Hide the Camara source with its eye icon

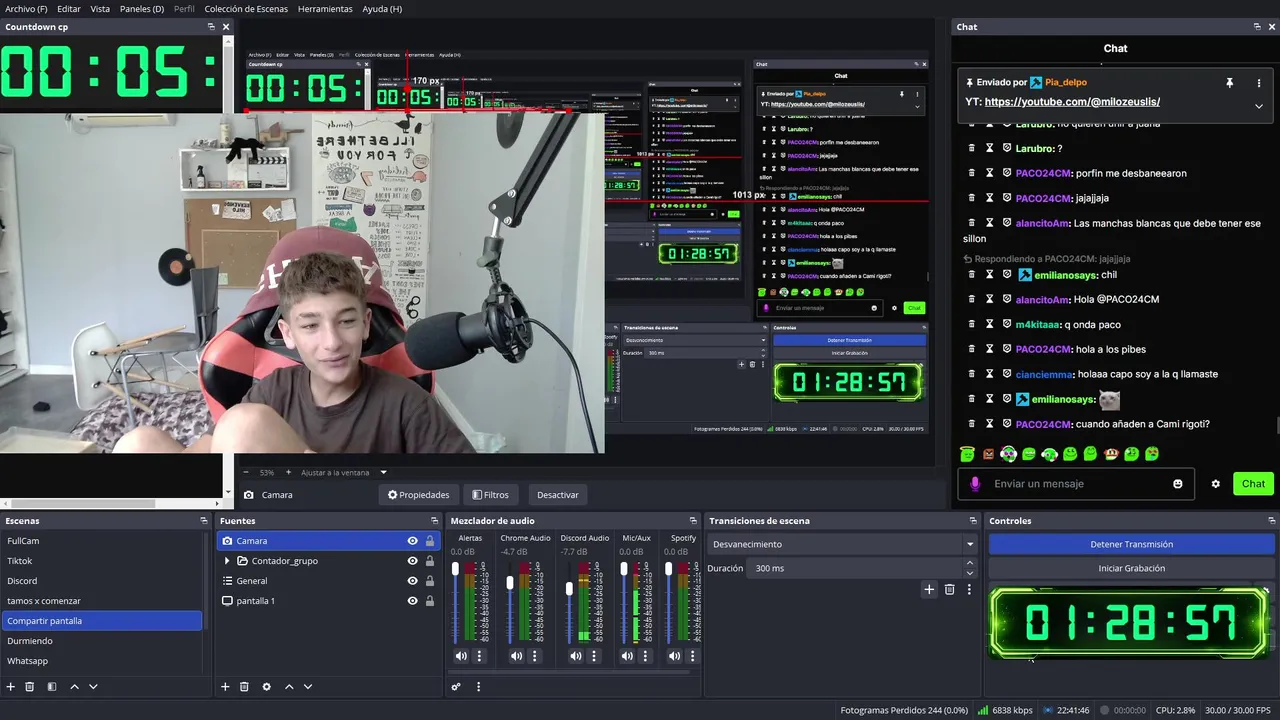412,541
